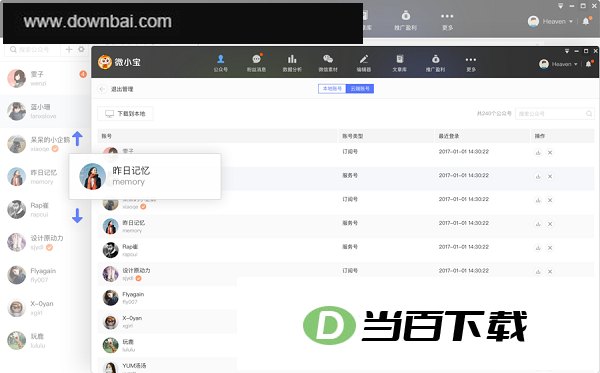The width and height of the screenshot is (600, 373).
Task: Click the 昨日记忆 memory drag card
Action: (x=145, y=176)
